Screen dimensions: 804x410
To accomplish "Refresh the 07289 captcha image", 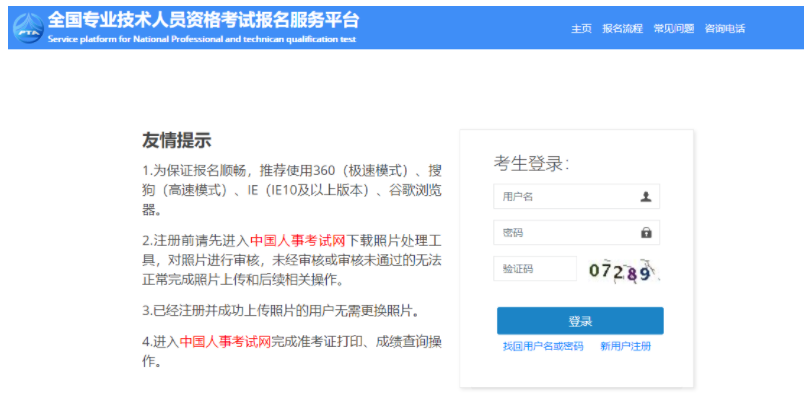I will click(x=626, y=270).
